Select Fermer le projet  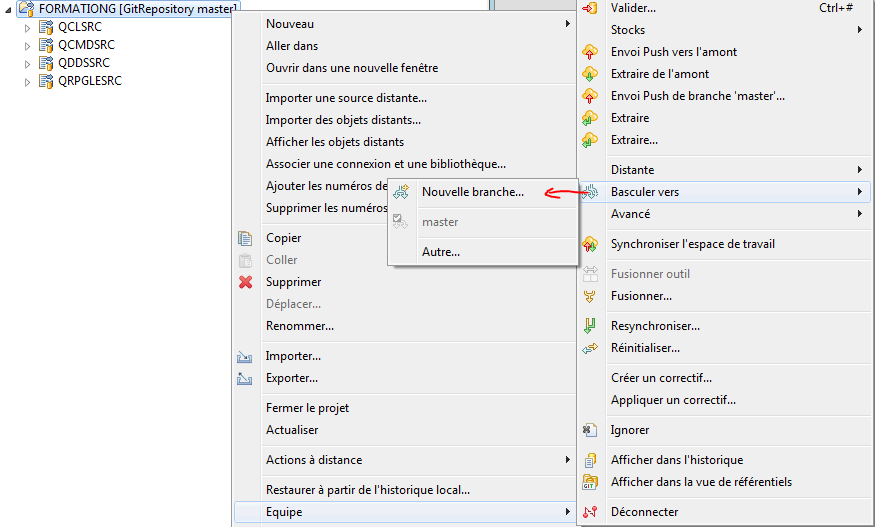coord(307,408)
